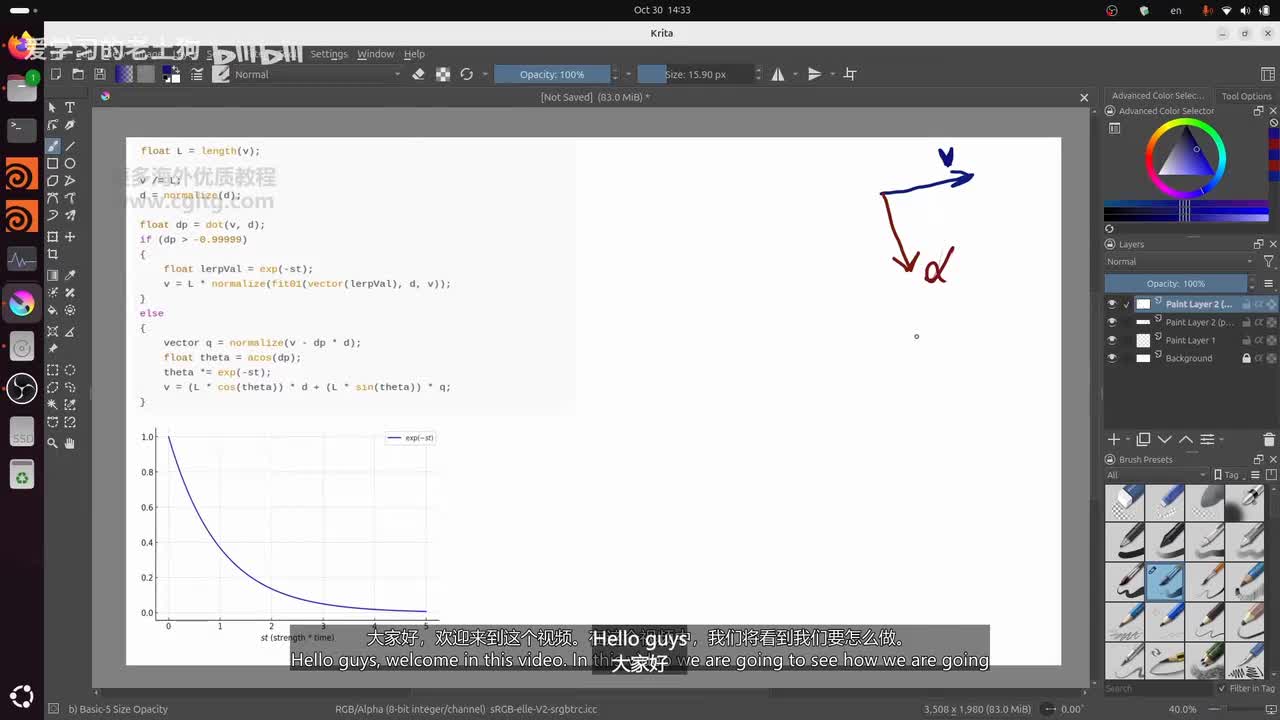Select the Gradient tool
Image resolution: width=1280 pixels, height=720 pixels.
pyautogui.click(x=53, y=275)
